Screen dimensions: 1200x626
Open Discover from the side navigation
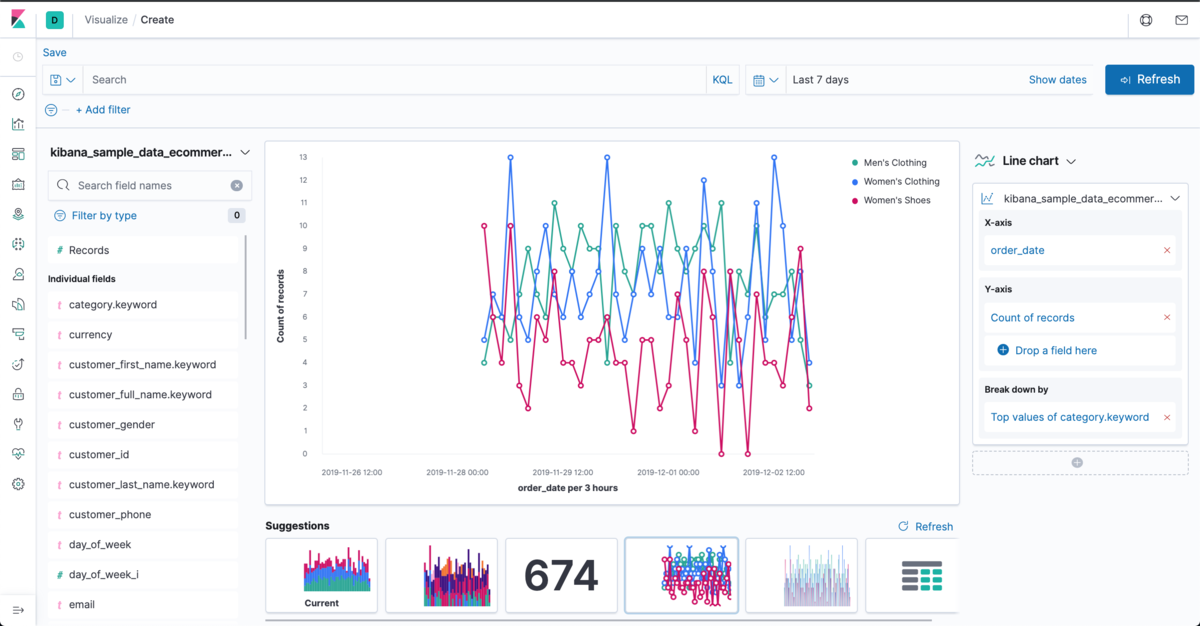(x=18, y=94)
